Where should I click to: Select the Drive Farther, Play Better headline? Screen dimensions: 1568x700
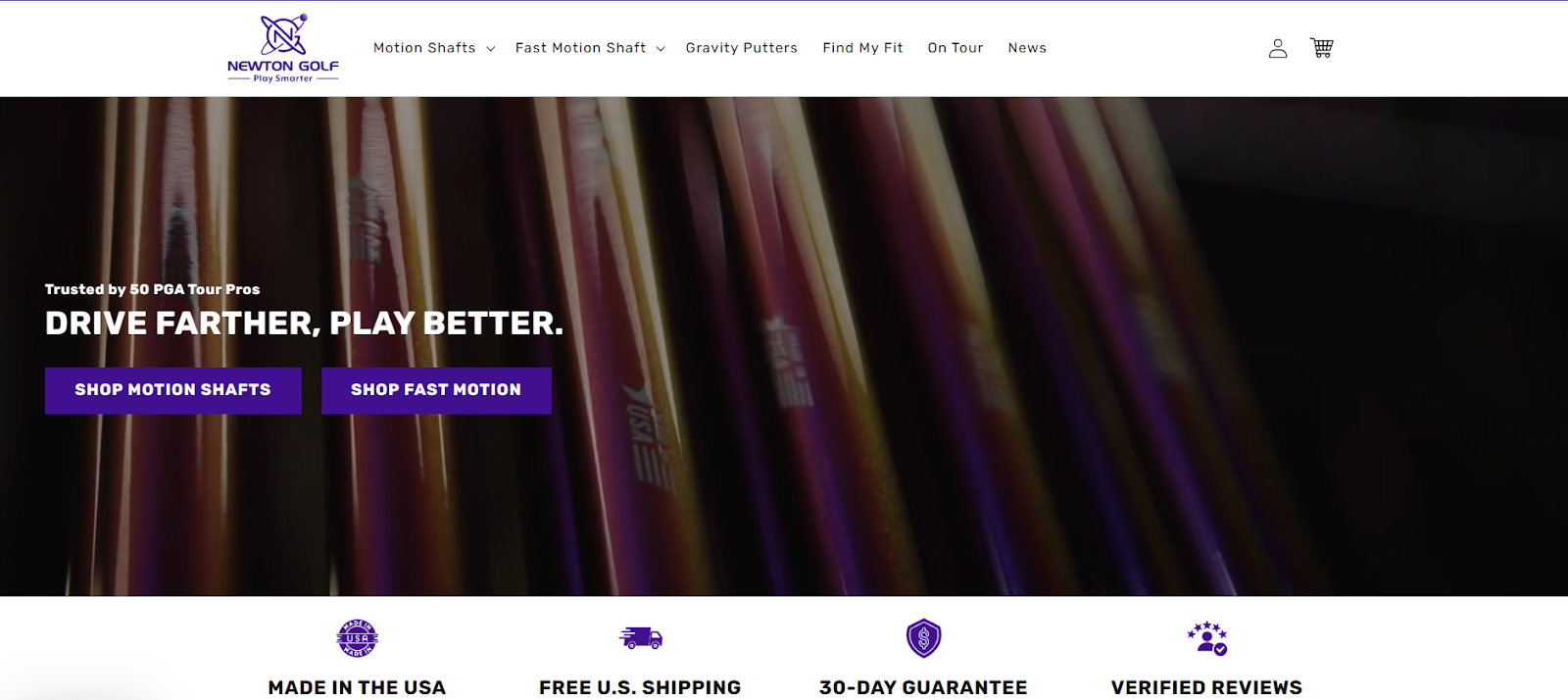[305, 324]
